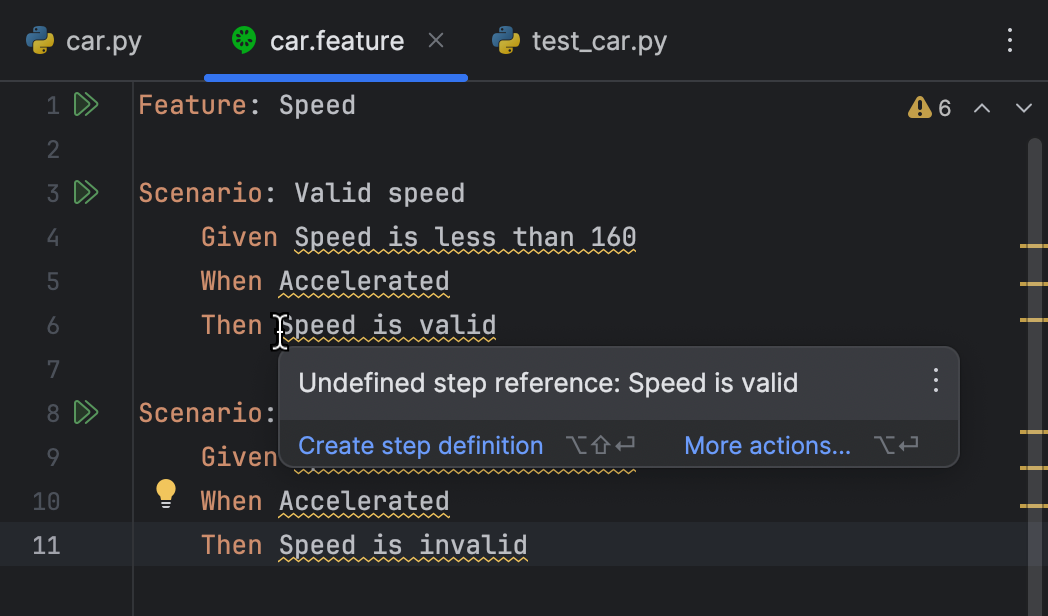This screenshot has width=1048, height=616.
Task: Jump to next highlighted problem arrow
Action: [x=1023, y=108]
